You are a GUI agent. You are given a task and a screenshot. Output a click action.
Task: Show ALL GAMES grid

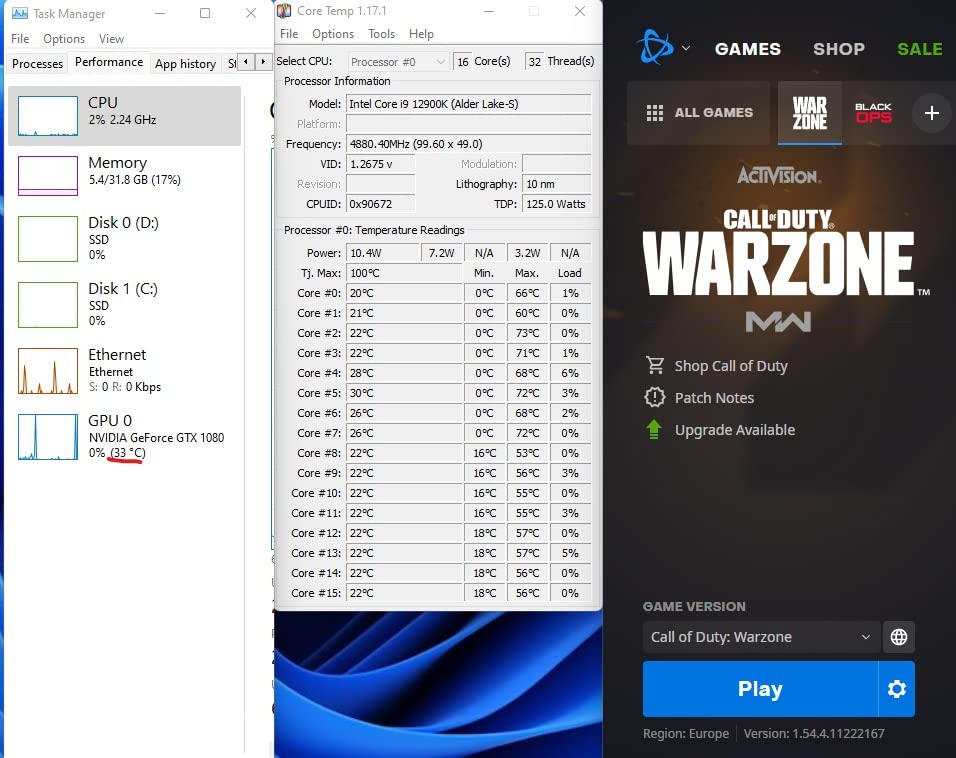coord(699,113)
